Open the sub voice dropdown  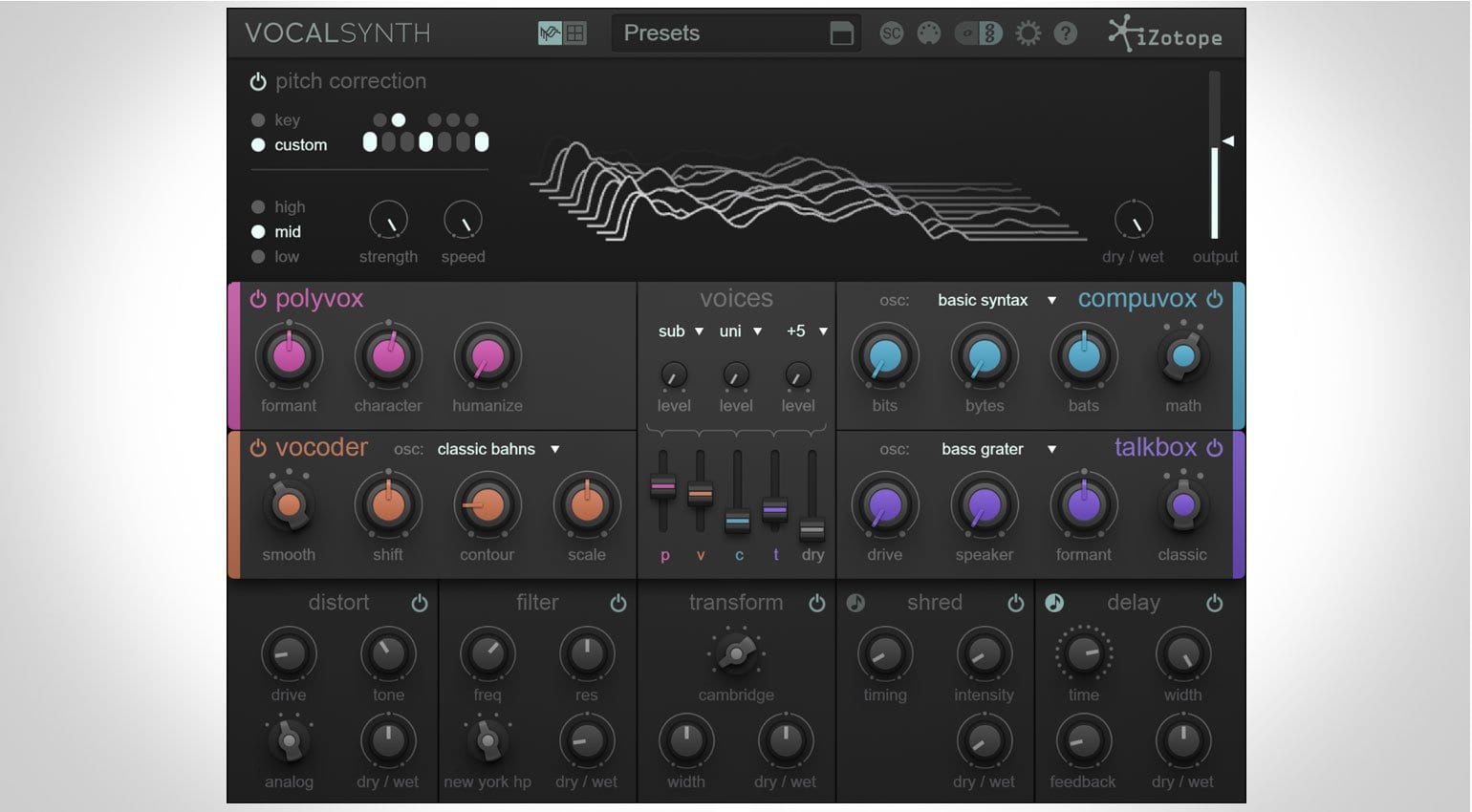681,331
